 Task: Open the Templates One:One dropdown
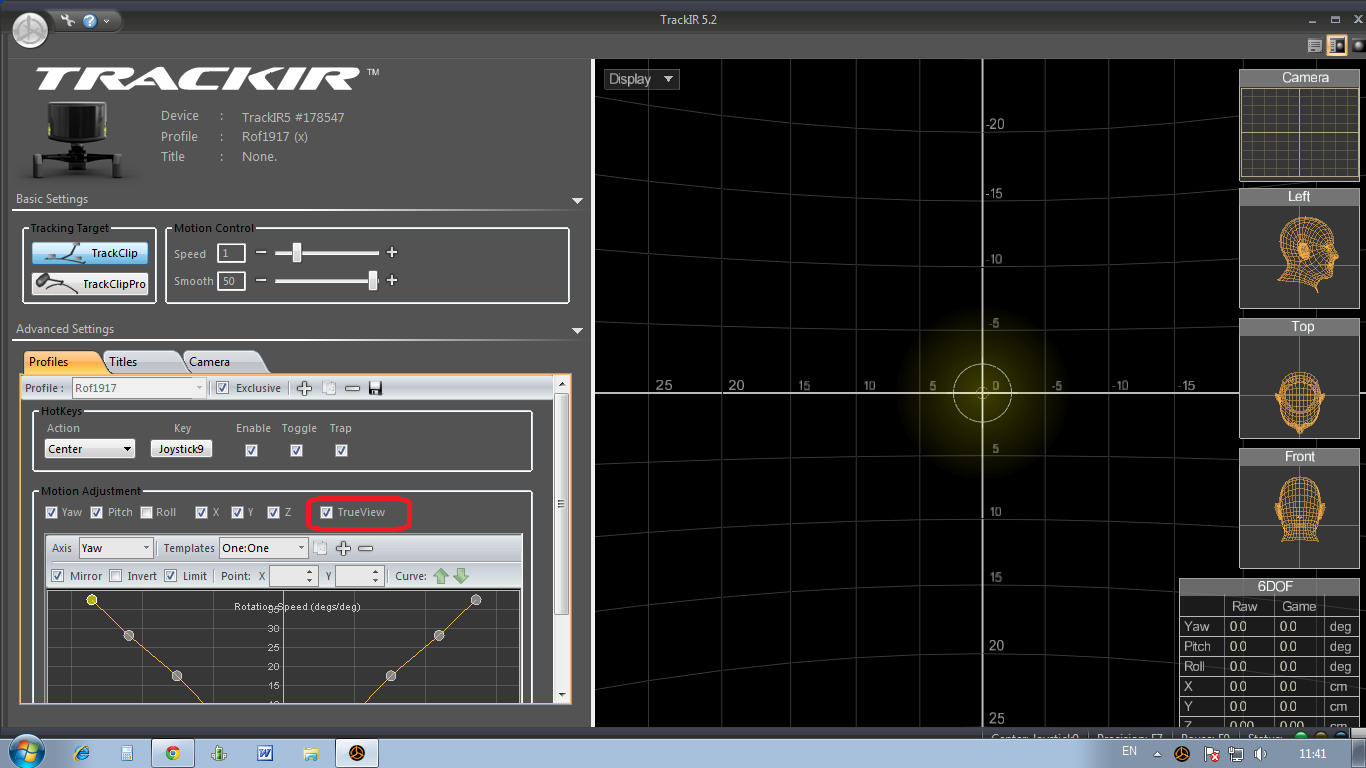[x=264, y=548]
